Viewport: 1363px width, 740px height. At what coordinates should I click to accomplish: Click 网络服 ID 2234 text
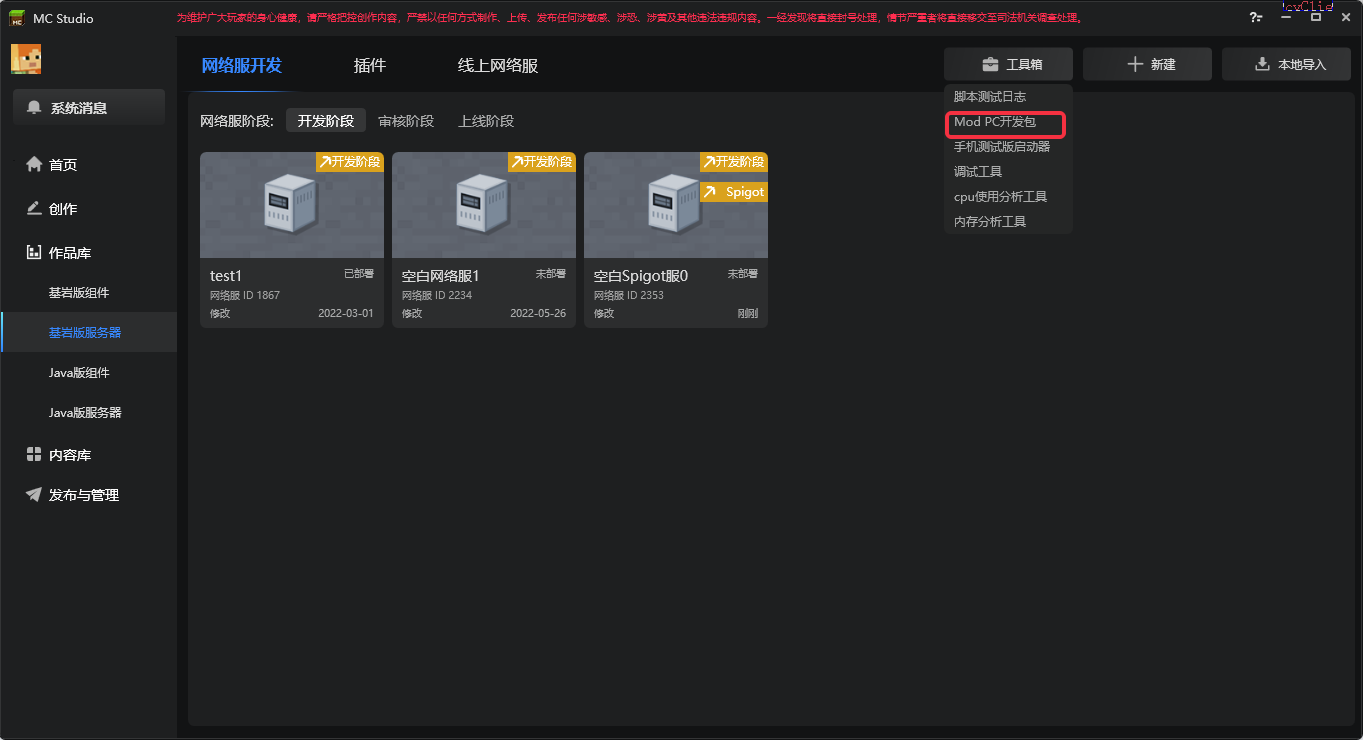[437, 295]
